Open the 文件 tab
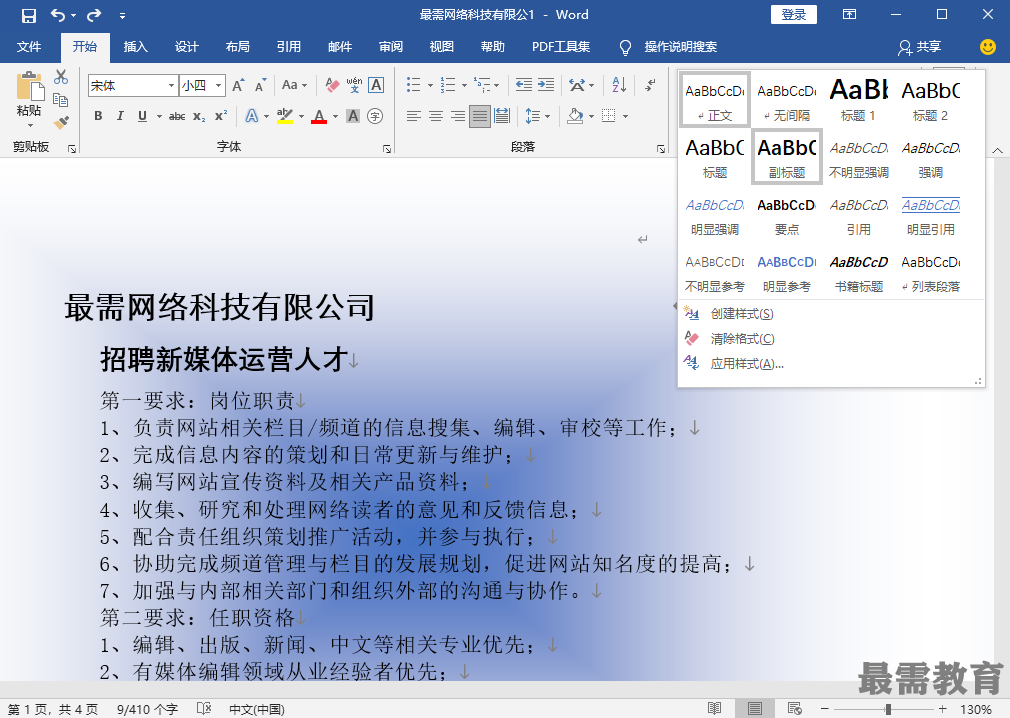 [x=29, y=47]
